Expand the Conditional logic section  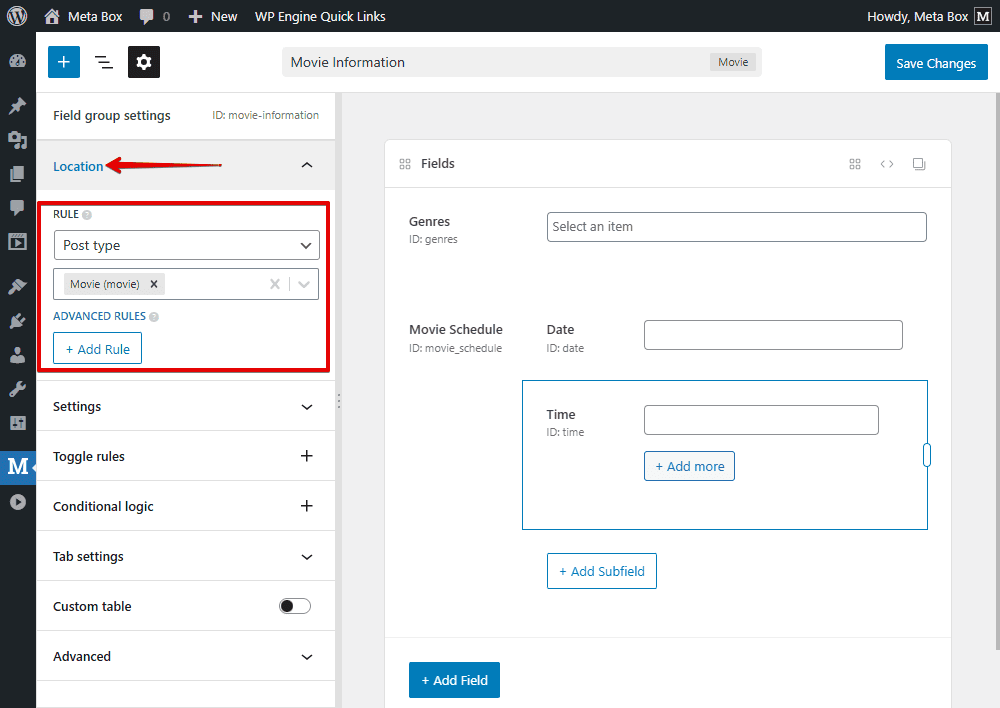(307, 506)
